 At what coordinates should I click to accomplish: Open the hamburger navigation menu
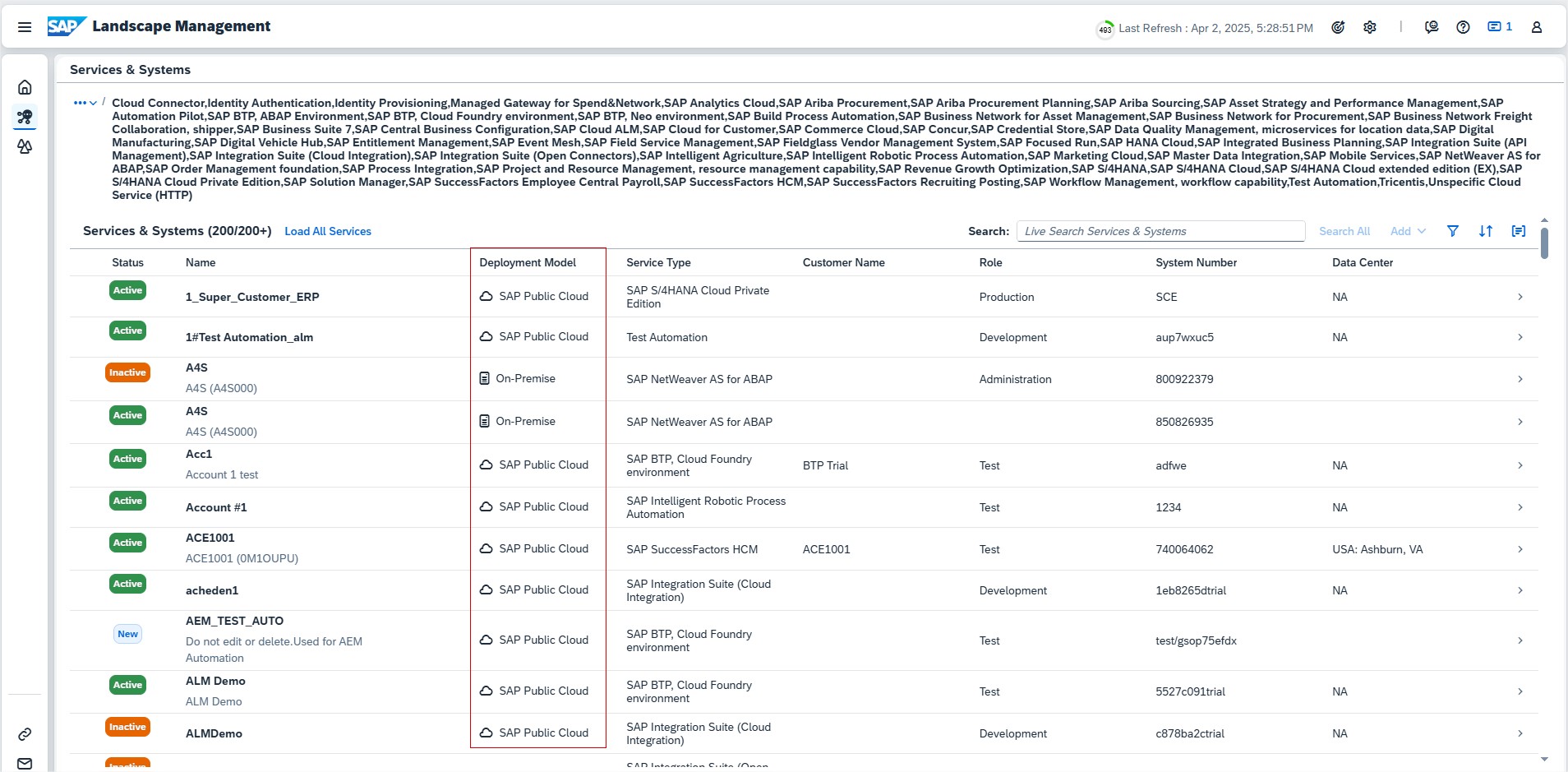pos(25,27)
